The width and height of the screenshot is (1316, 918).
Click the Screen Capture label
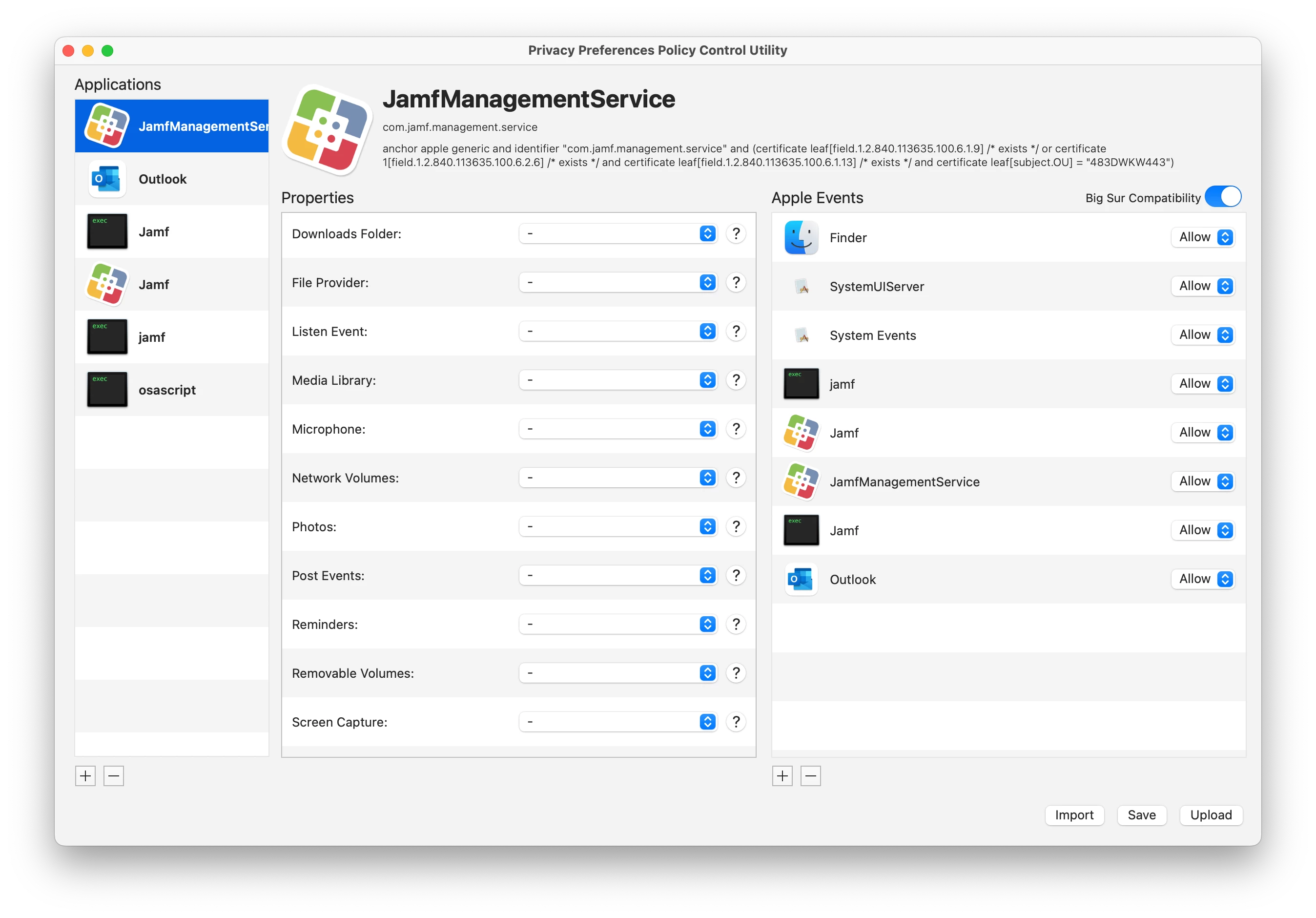(339, 722)
